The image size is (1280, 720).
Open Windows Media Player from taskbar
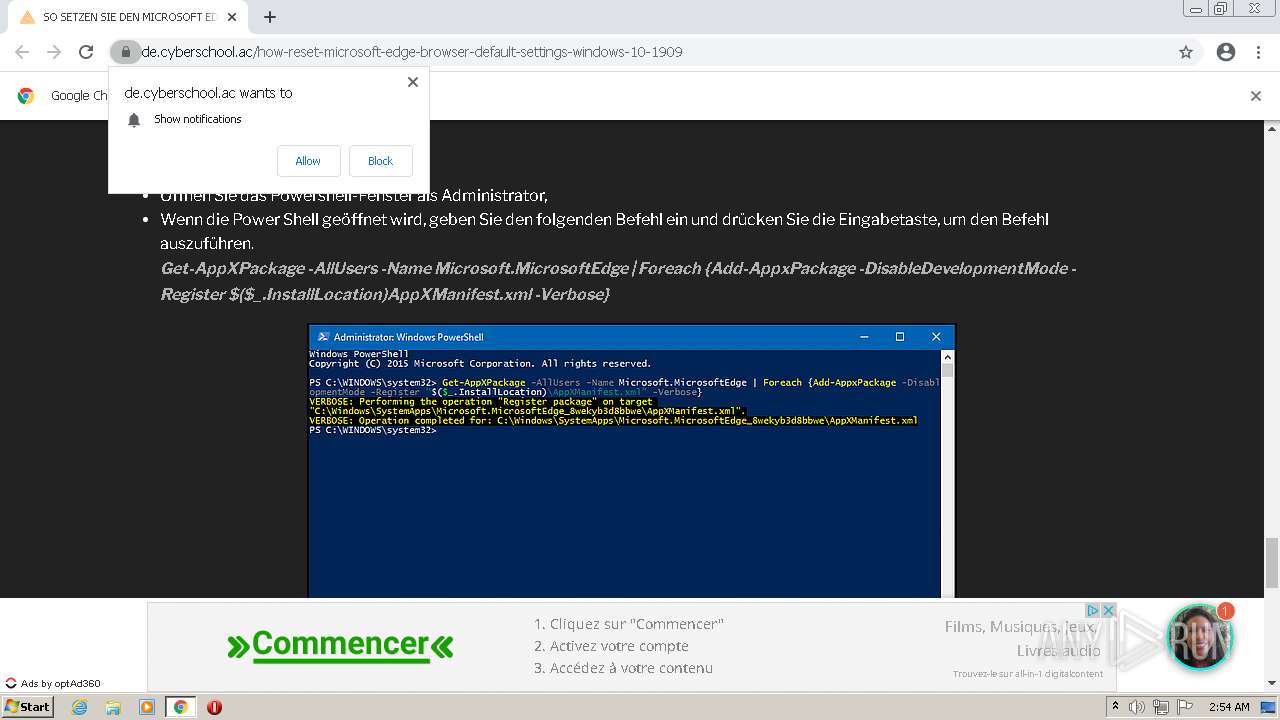coord(147,707)
